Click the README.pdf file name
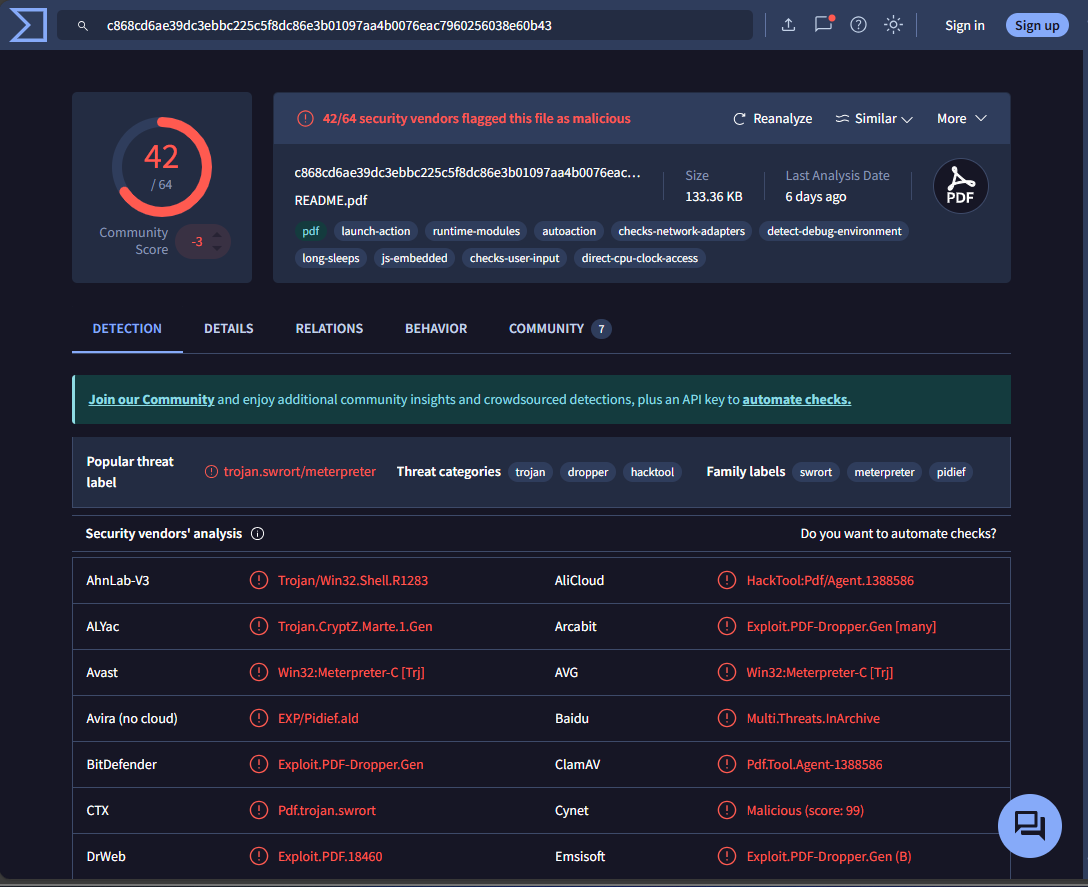Image resolution: width=1088 pixels, height=887 pixels. coord(331,201)
